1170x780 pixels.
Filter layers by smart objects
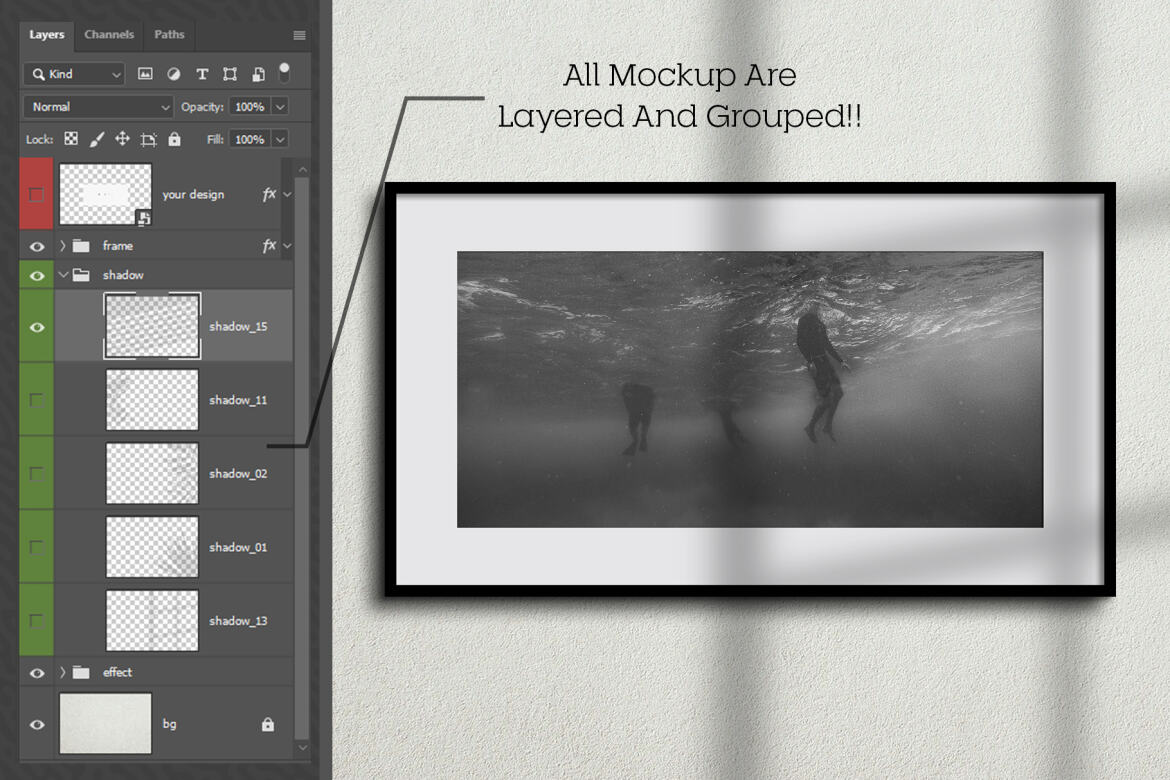pos(256,73)
